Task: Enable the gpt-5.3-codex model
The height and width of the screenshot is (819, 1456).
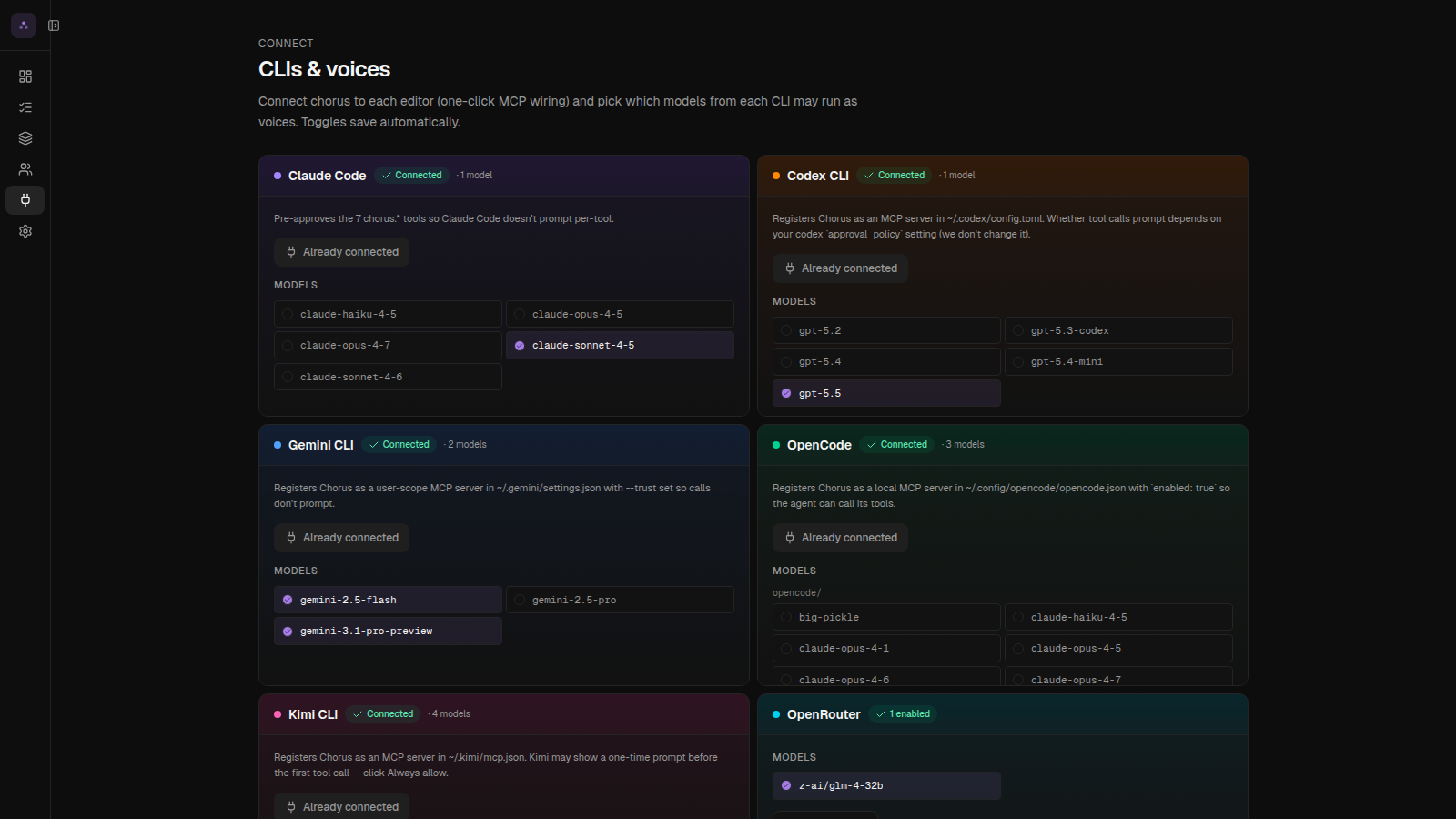Action: pyautogui.click(x=1118, y=330)
